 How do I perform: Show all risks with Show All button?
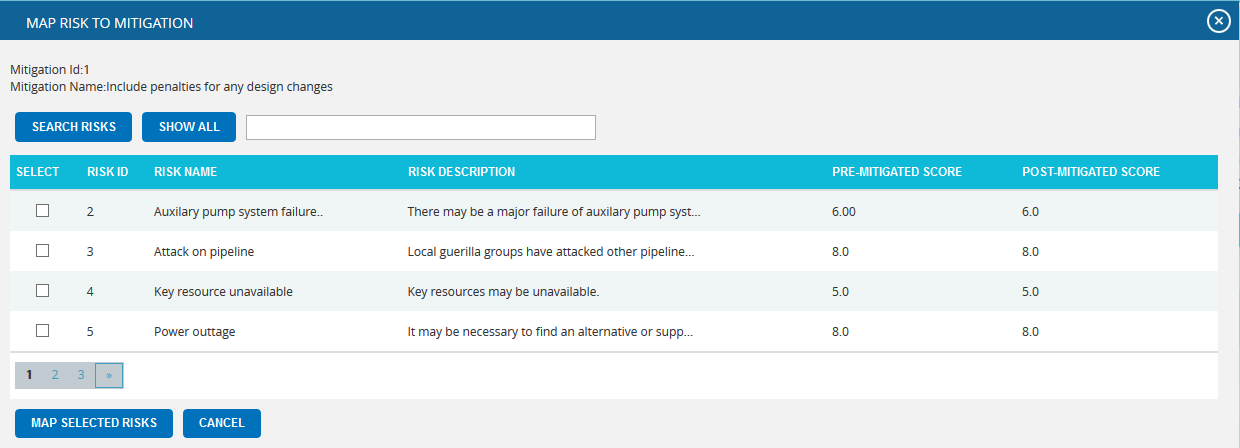[x=189, y=127]
